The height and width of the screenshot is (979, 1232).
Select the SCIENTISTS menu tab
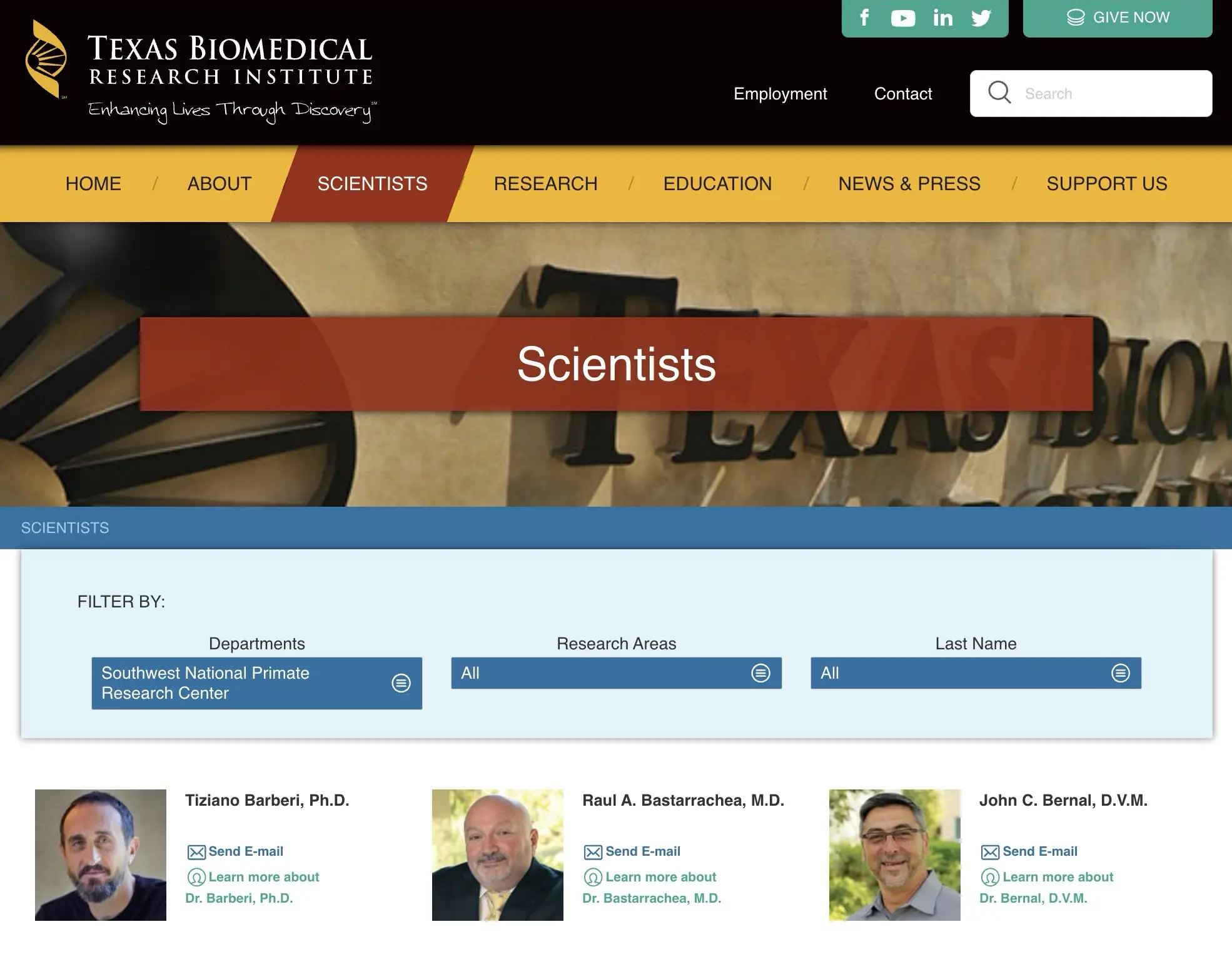(x=372, y=183)
